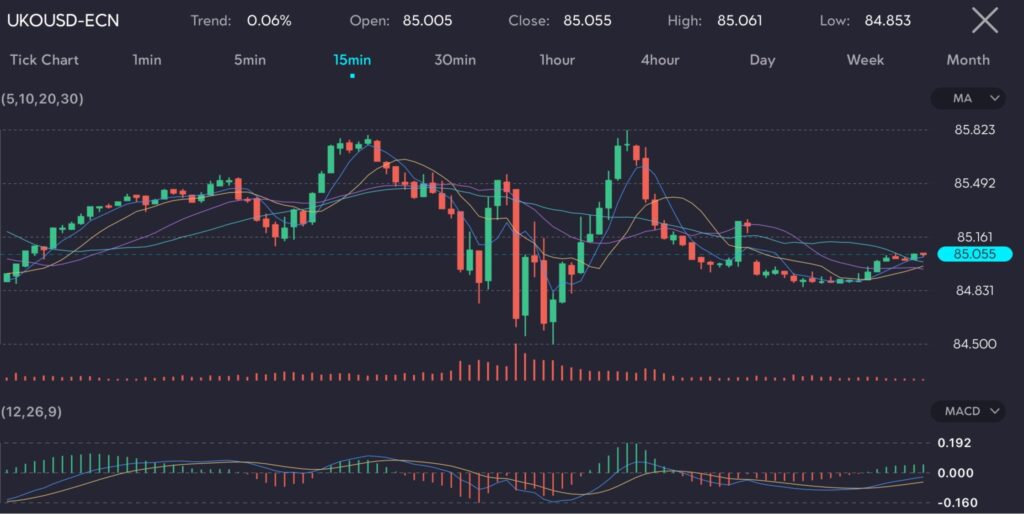
Task: Click the 84.500 price axis label
Action: point(975,344)
